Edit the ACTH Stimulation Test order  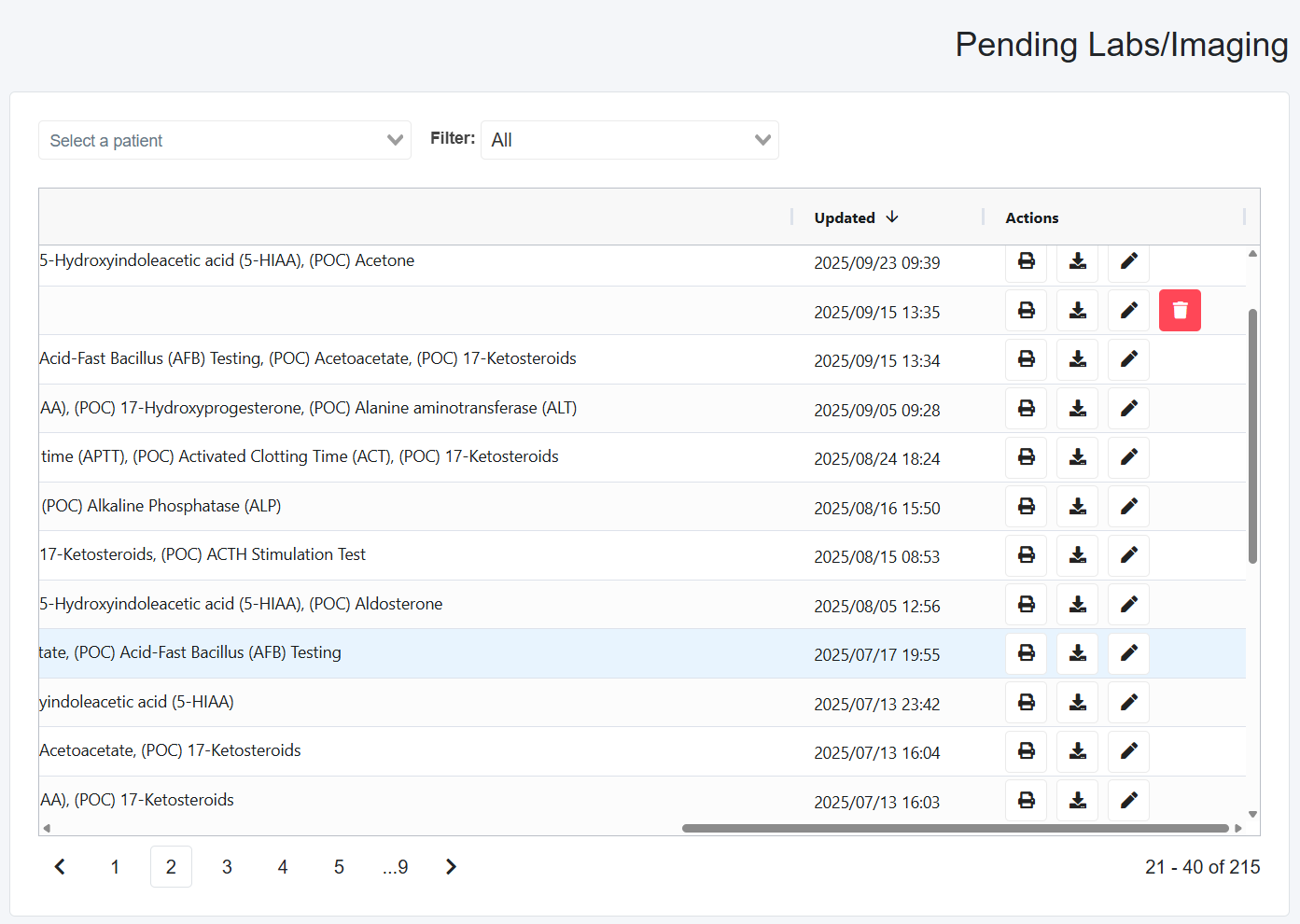pos(1128,555)
